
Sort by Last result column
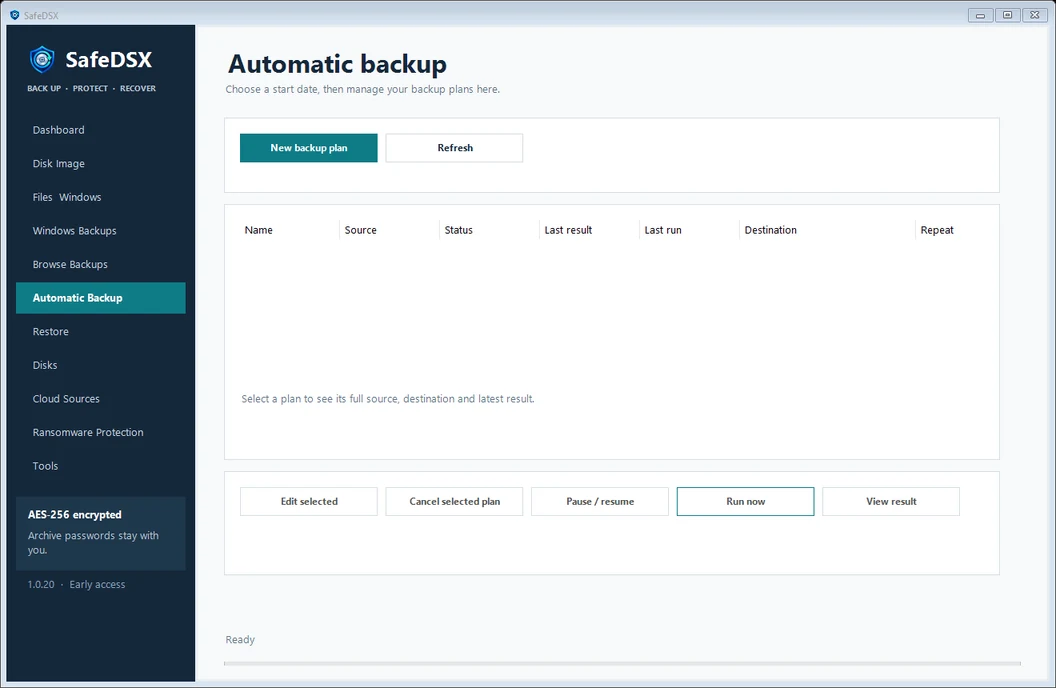pos(589,230)
